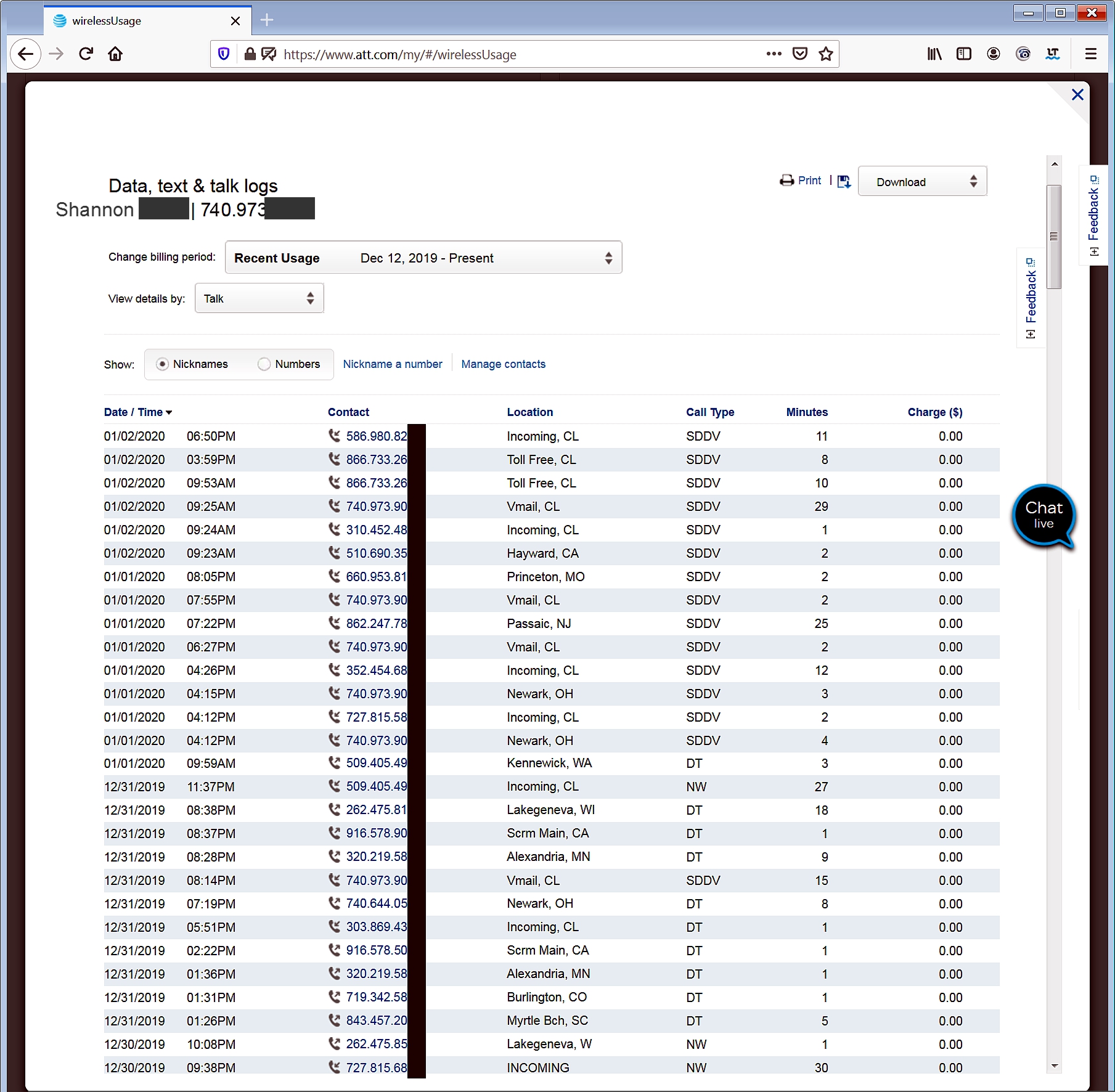Click the Pocket save icon
The height and width of the screenshot is (1092, 1115).
coord(800,54)
